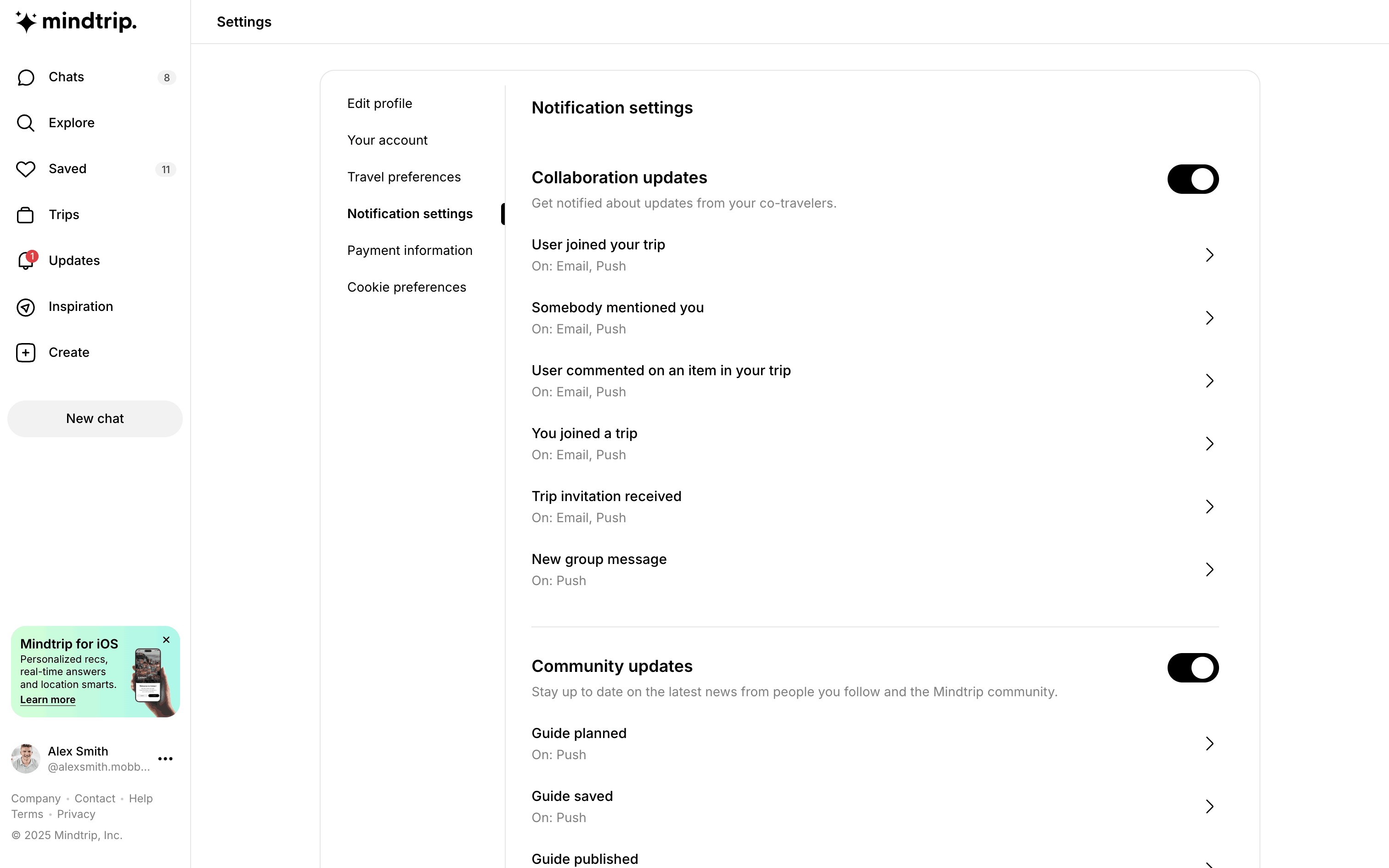Open the Payment information section
1389x868 pixels.
[x=410, y=250]
